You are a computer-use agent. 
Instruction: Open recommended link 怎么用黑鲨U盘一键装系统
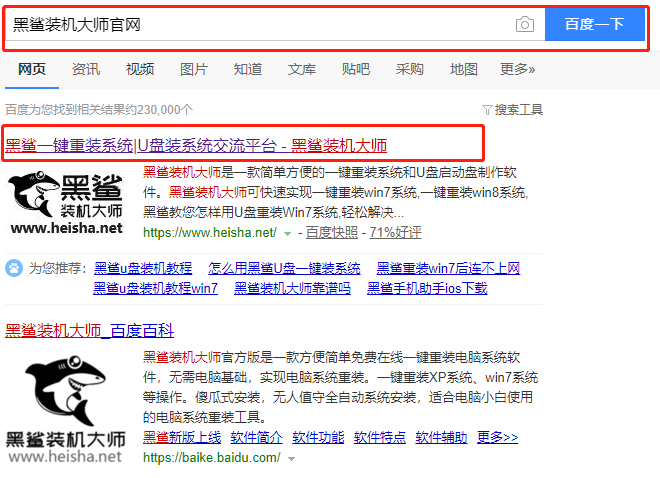point(284,268)
